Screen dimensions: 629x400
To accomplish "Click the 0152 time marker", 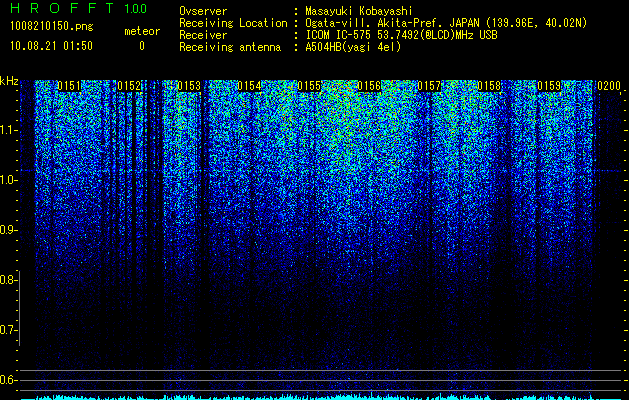I will (129, 86).
